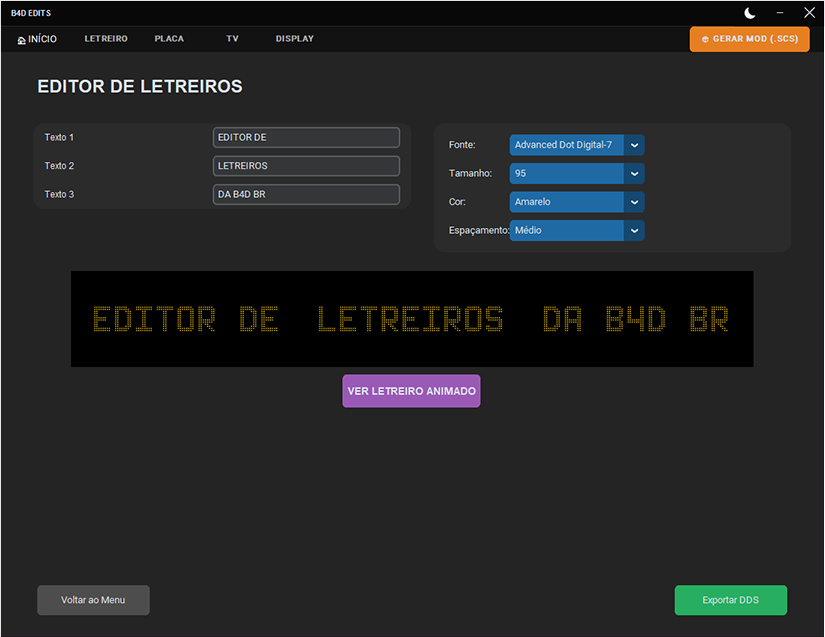Click the Texto 2 label
This screenshot has width=825, height=637.
(x=59, y=166)
